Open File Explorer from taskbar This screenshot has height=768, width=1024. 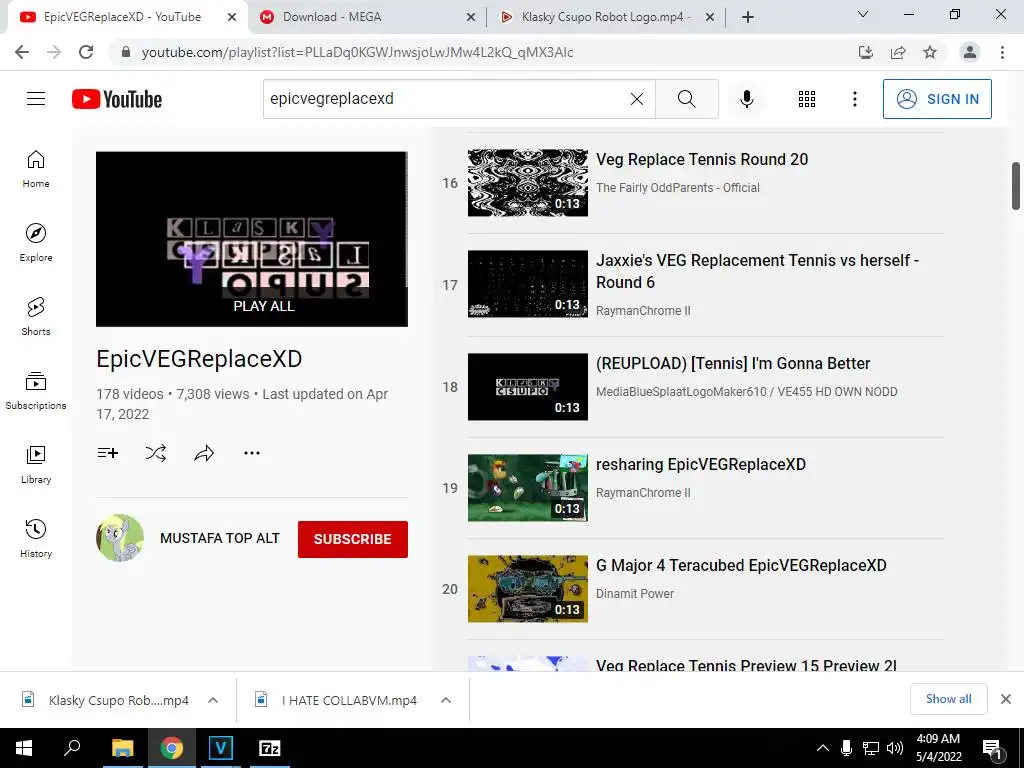tap(122, 748)
